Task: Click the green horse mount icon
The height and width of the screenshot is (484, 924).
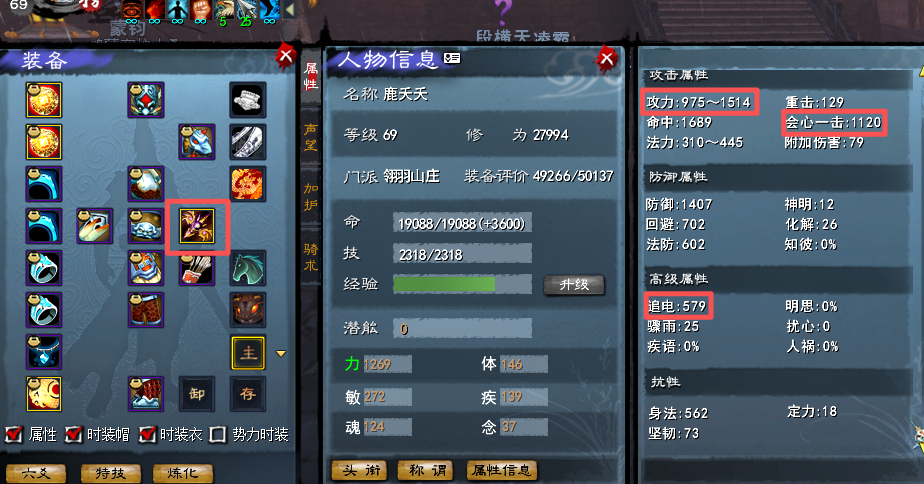Action: [248, 268]
